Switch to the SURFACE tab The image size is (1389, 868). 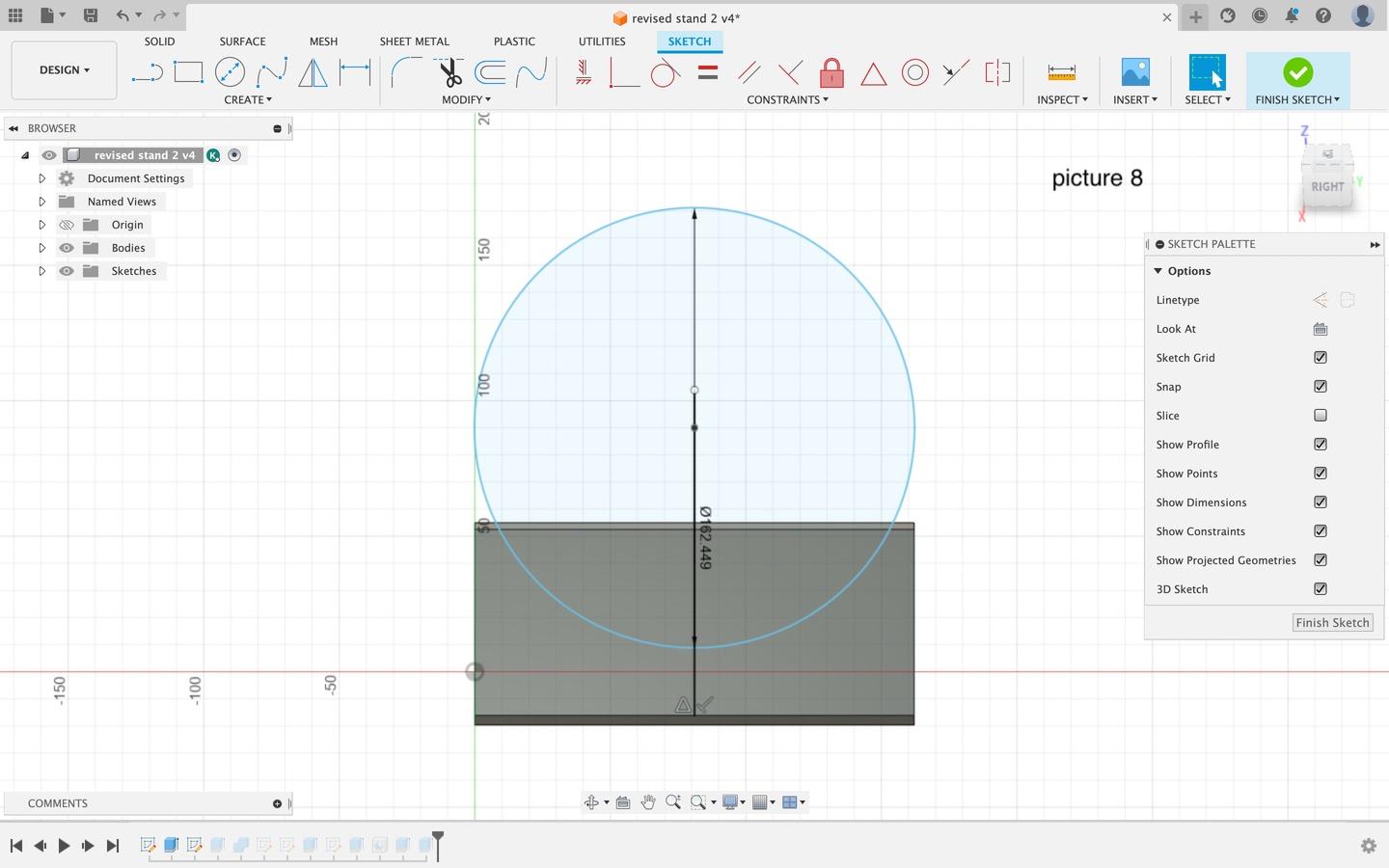tap(242, 41)
